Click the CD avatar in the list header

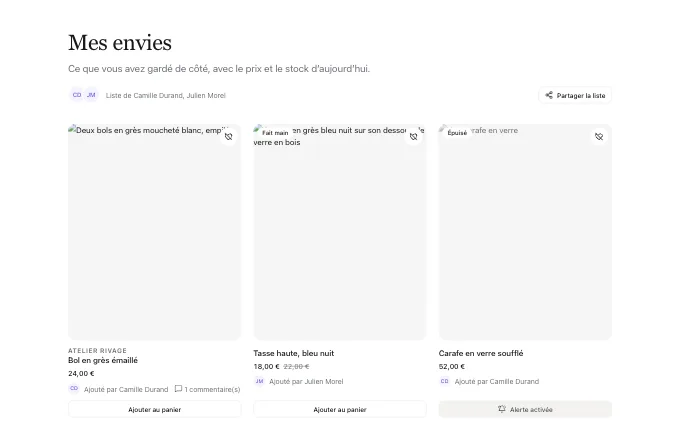click(x=77, y=95)
